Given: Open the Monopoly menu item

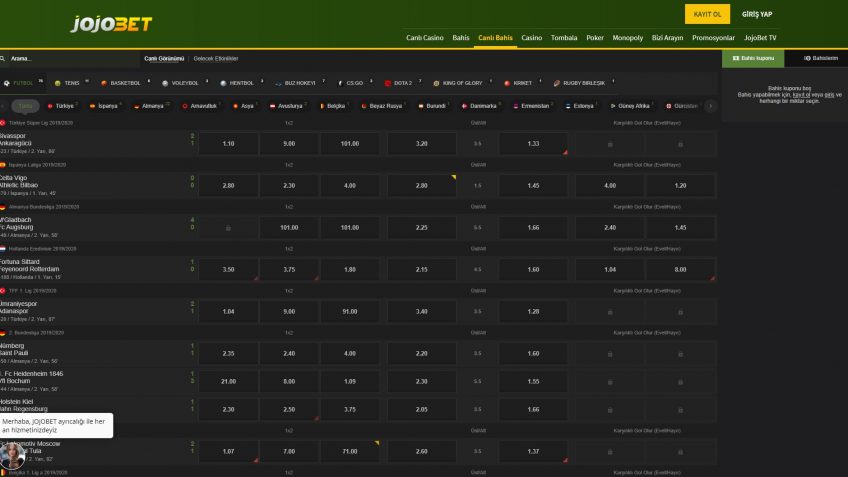Looking at the screenshot, I should click(628, 38).
